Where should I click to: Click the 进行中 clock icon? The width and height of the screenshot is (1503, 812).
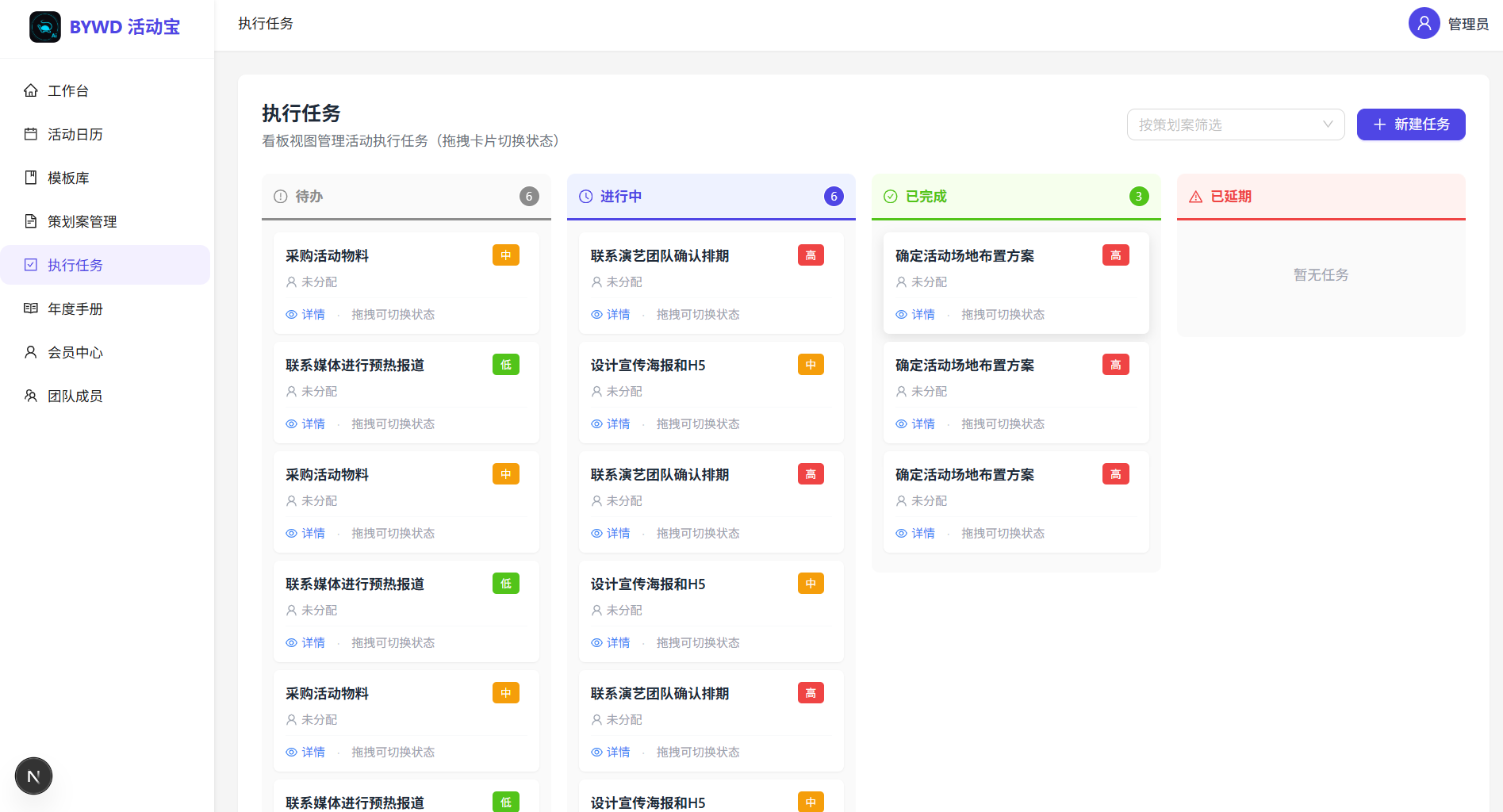tap(585, 197)
